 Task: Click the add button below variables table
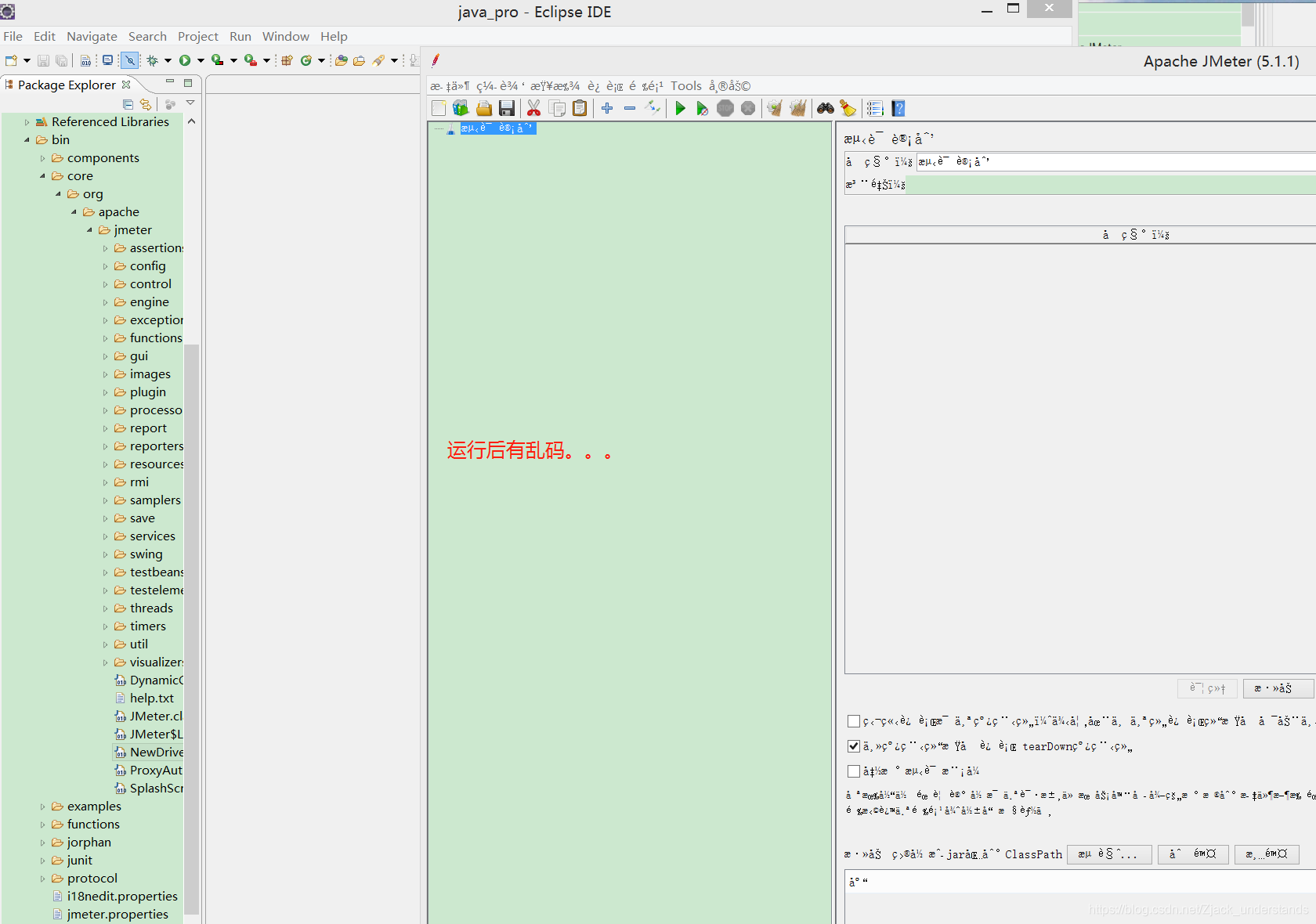point(1278,688)
